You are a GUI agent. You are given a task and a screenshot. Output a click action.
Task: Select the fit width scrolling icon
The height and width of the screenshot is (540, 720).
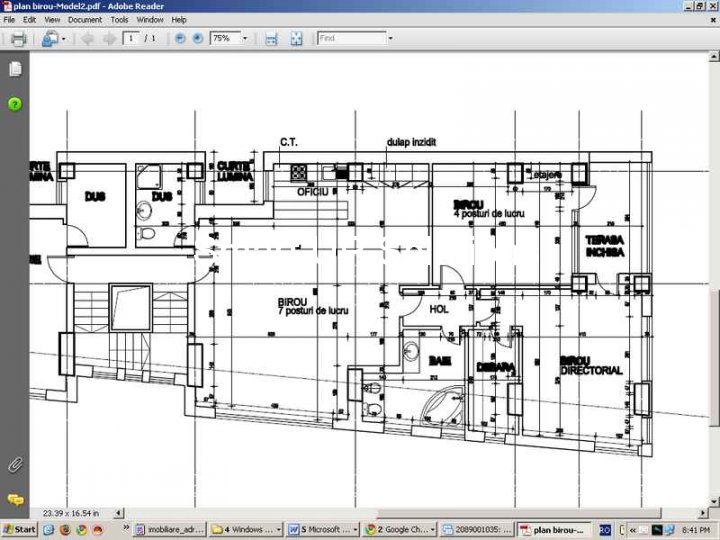click(x=271, y=39)
